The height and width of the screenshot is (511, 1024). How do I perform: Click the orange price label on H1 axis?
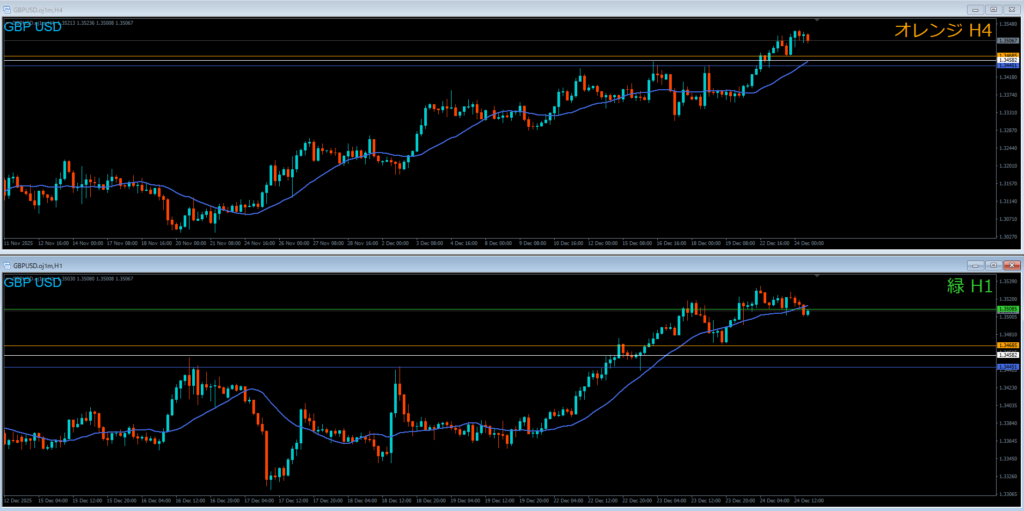coord(1007,345)
